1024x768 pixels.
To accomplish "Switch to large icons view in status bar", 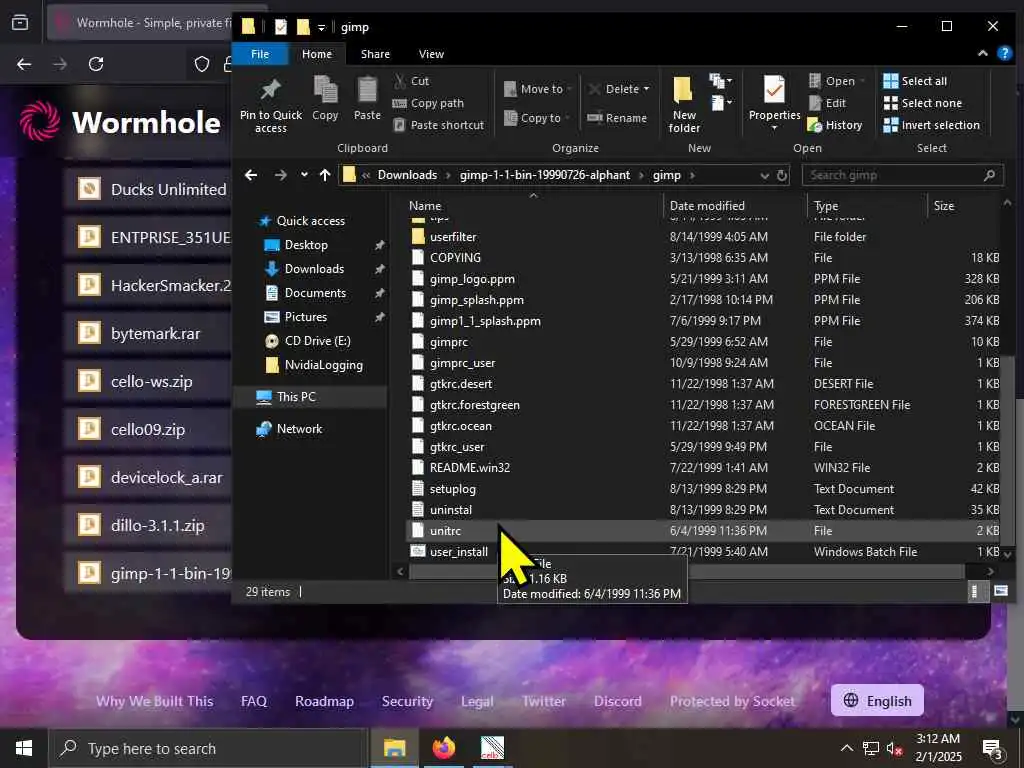I will 1000,591.
